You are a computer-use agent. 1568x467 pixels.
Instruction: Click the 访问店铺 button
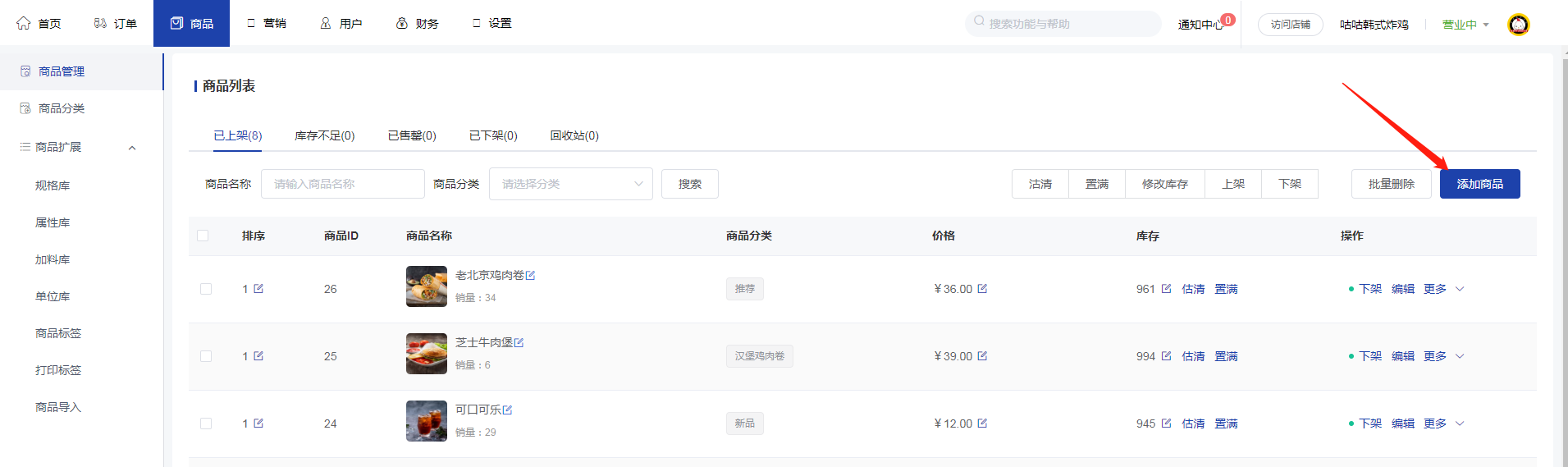coord(1291,25)
